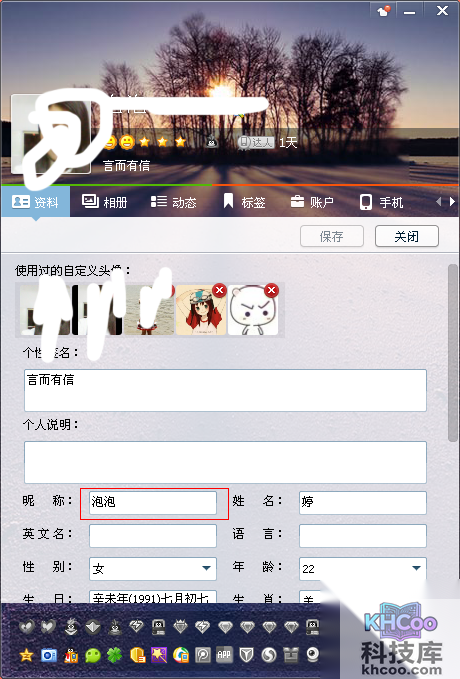The width and height of the screenshot is (460, 679).
Task: Open the 标签 tab
Action: click(x=243, y=202)
